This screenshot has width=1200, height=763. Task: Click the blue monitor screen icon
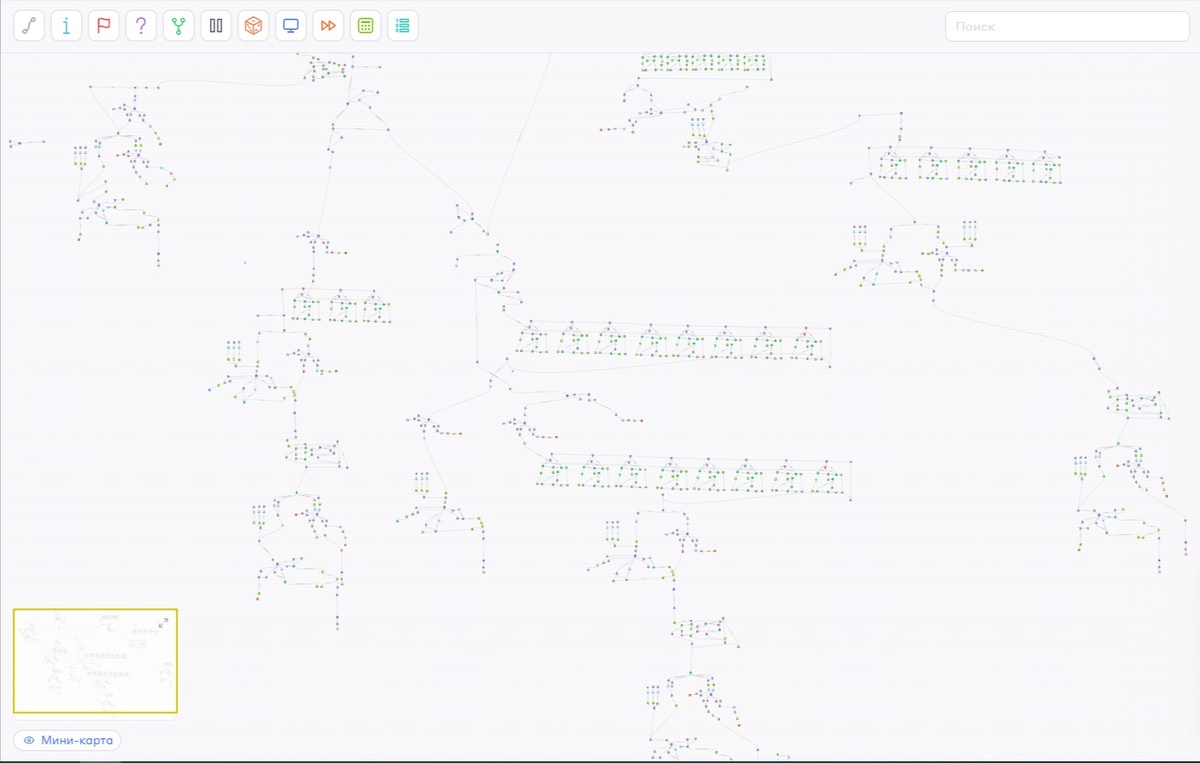coord(291,26)
